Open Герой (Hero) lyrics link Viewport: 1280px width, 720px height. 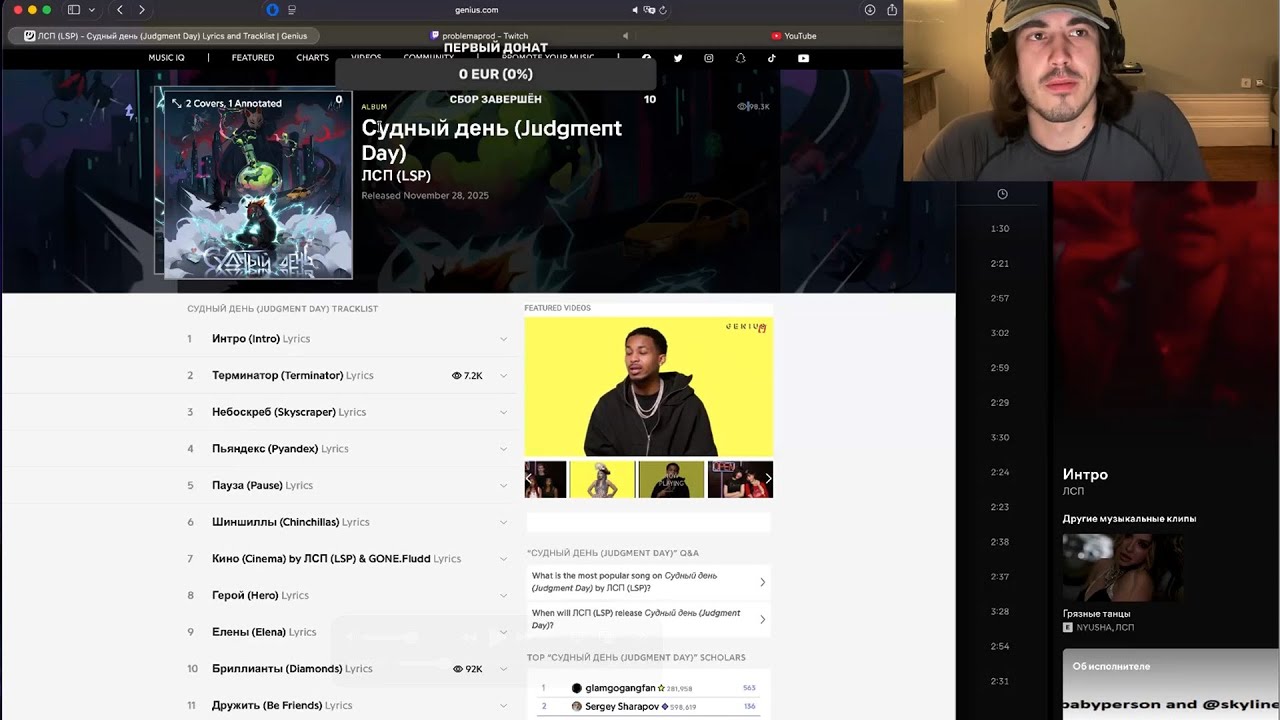[x=260, y=596]
